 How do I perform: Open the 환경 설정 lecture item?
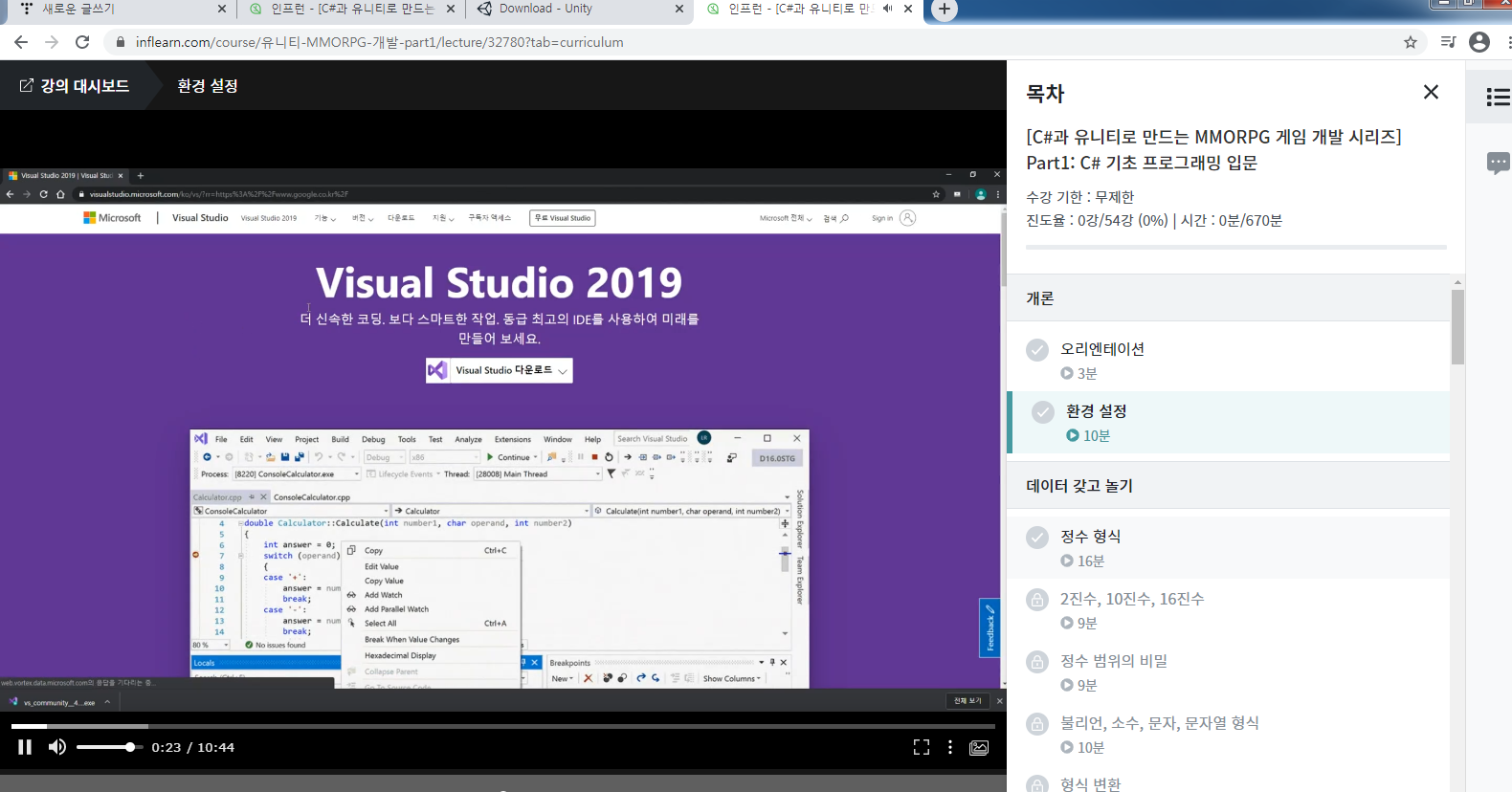[1228, 422]
